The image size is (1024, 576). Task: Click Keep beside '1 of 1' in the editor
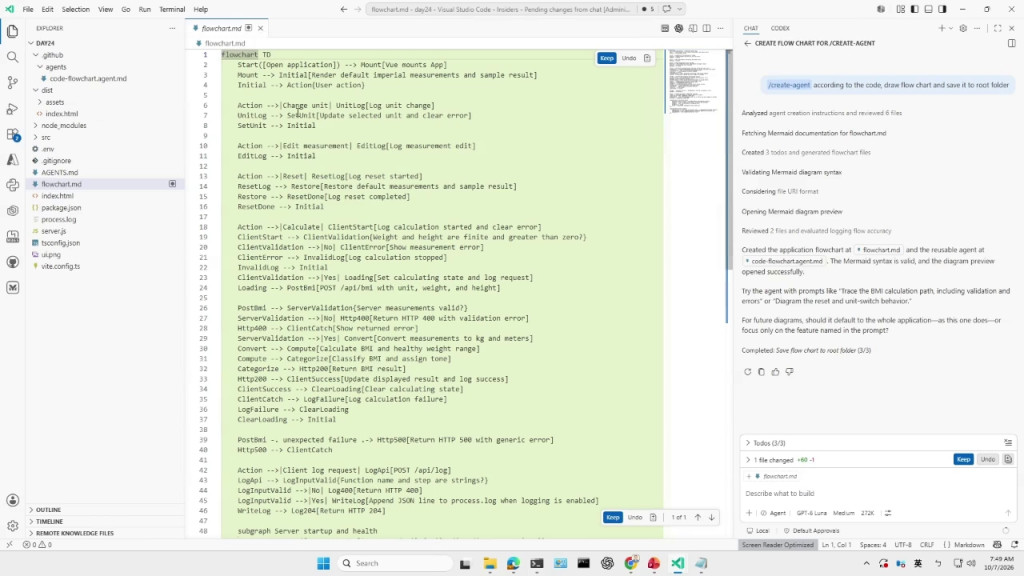(613, 517)
